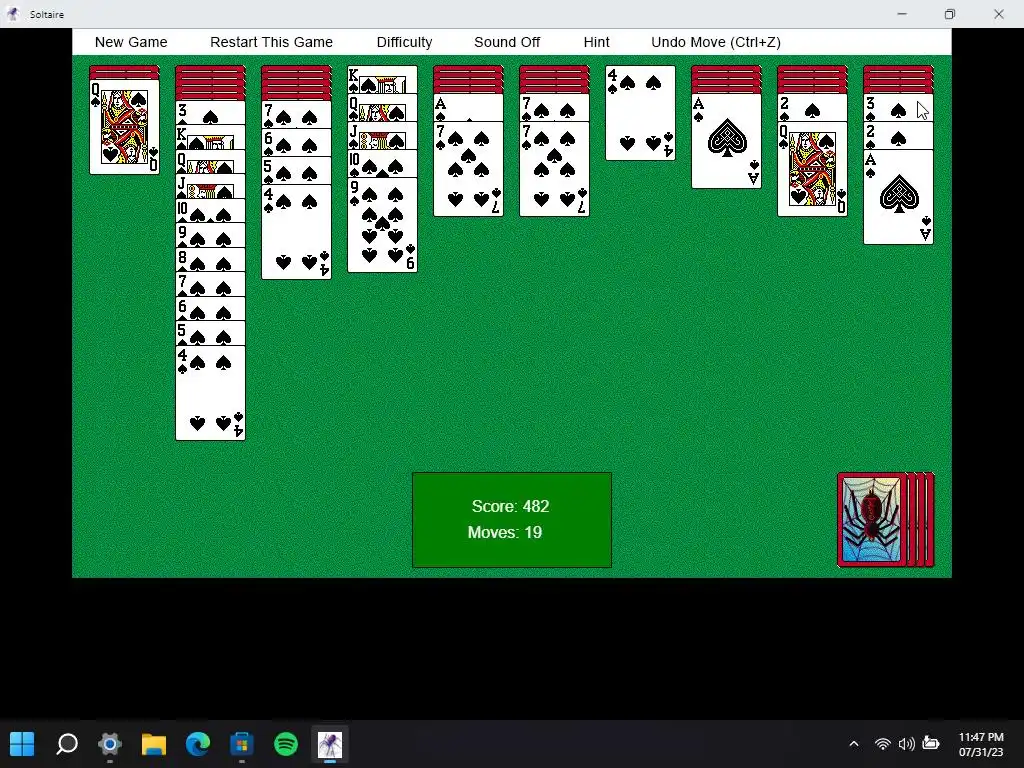
Task: Click the Solitaire spider taskbar icon
Action: tap(330, 743)
